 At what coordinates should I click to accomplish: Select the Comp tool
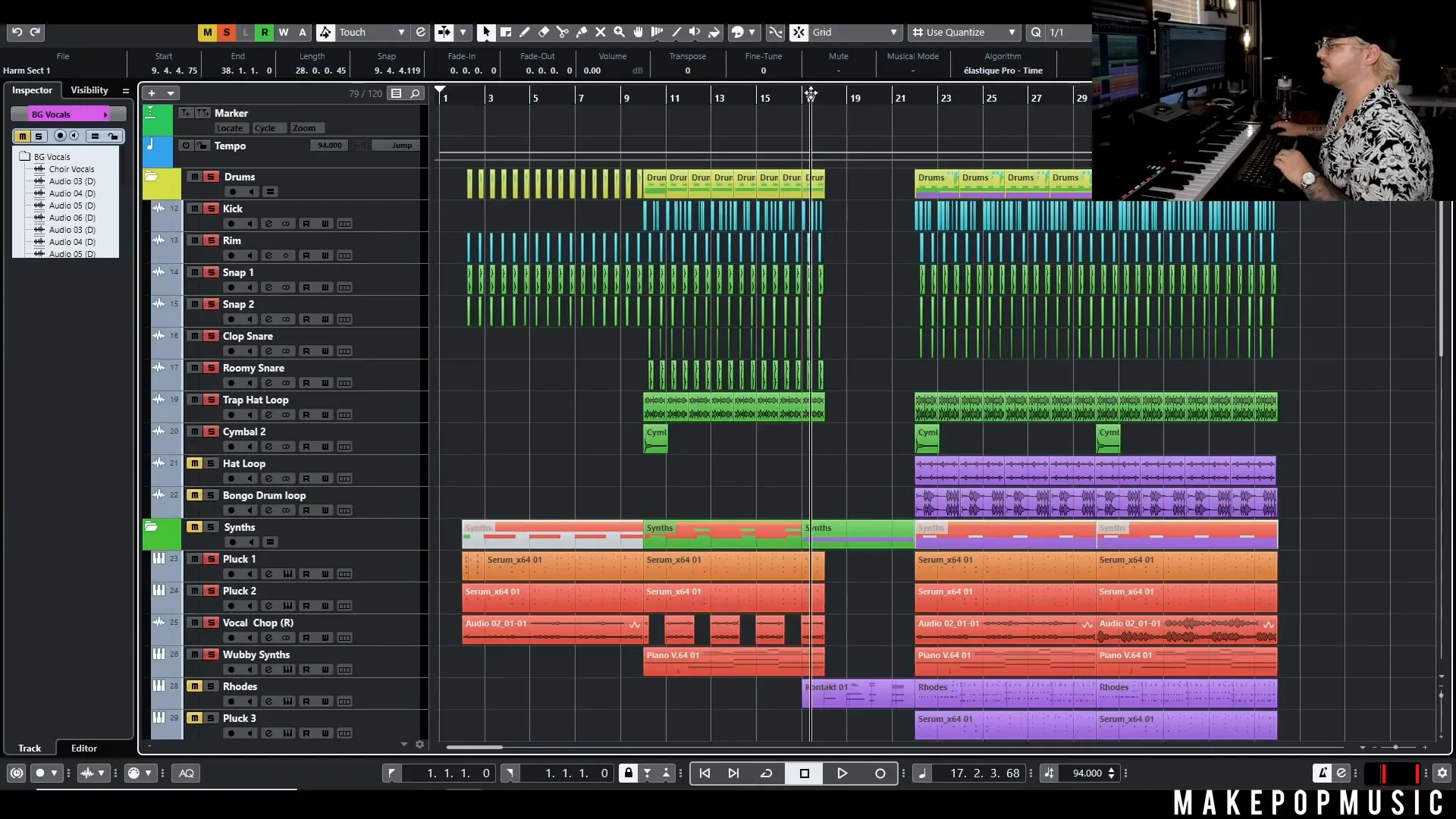pyautogui.click(x=657, y=32)
